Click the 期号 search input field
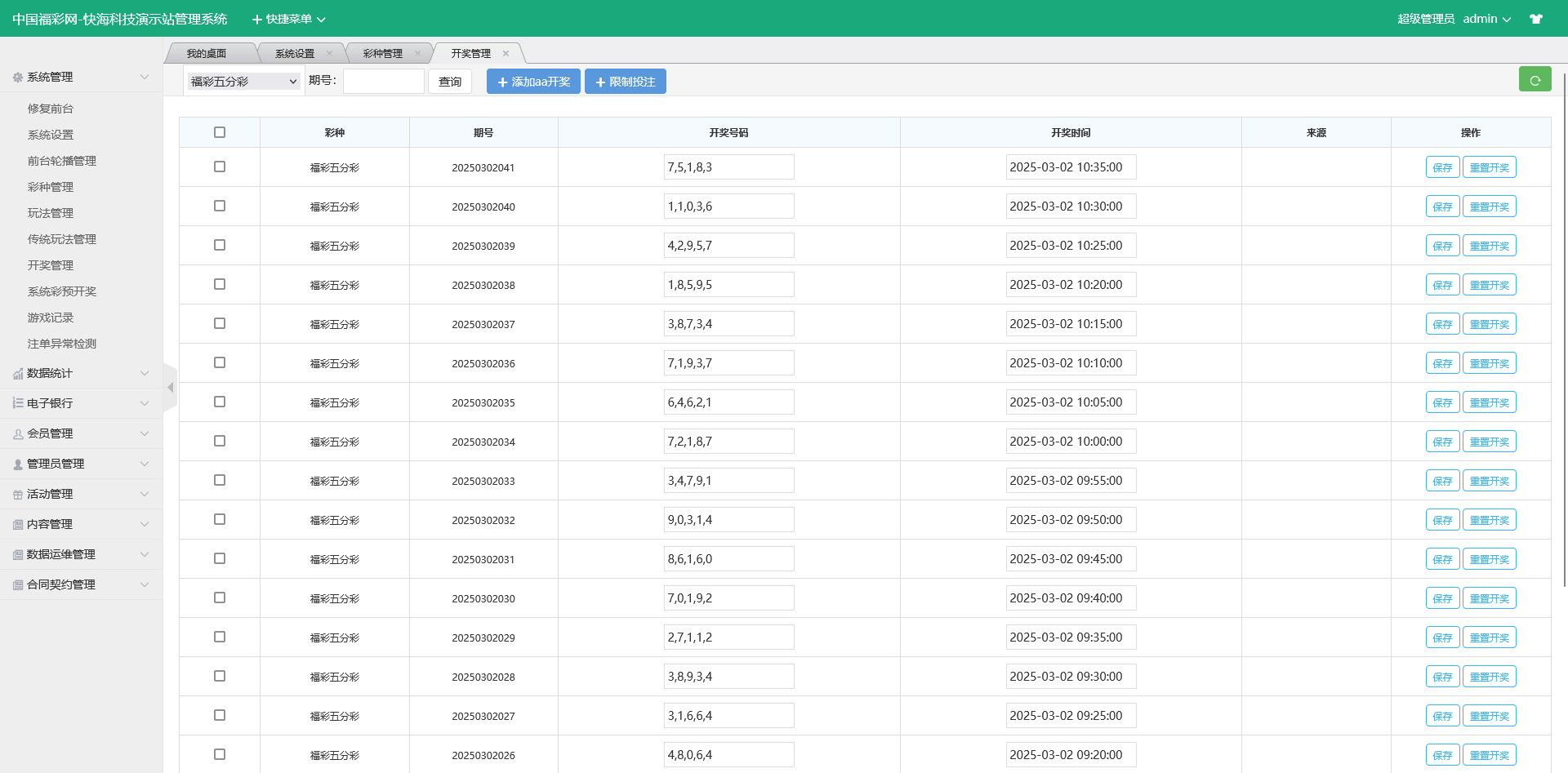Screen dimensions: 1568x773 (x=383, y=82)
